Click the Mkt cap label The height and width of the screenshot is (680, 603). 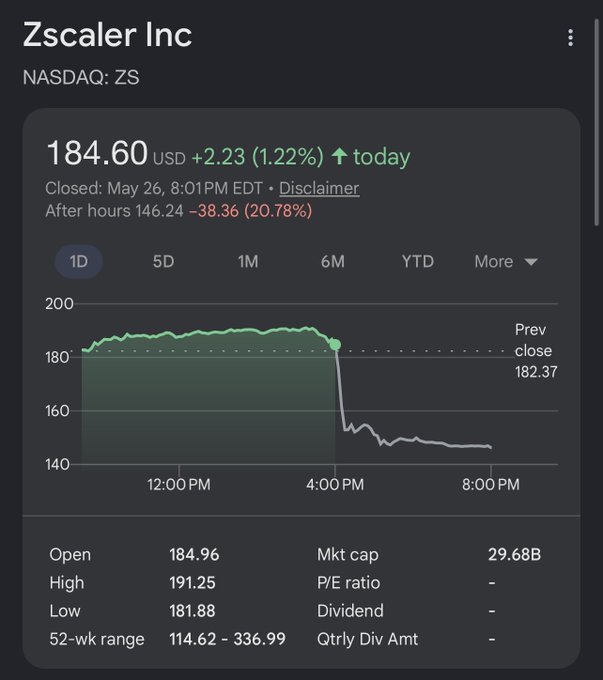click(x=347, y=554)
